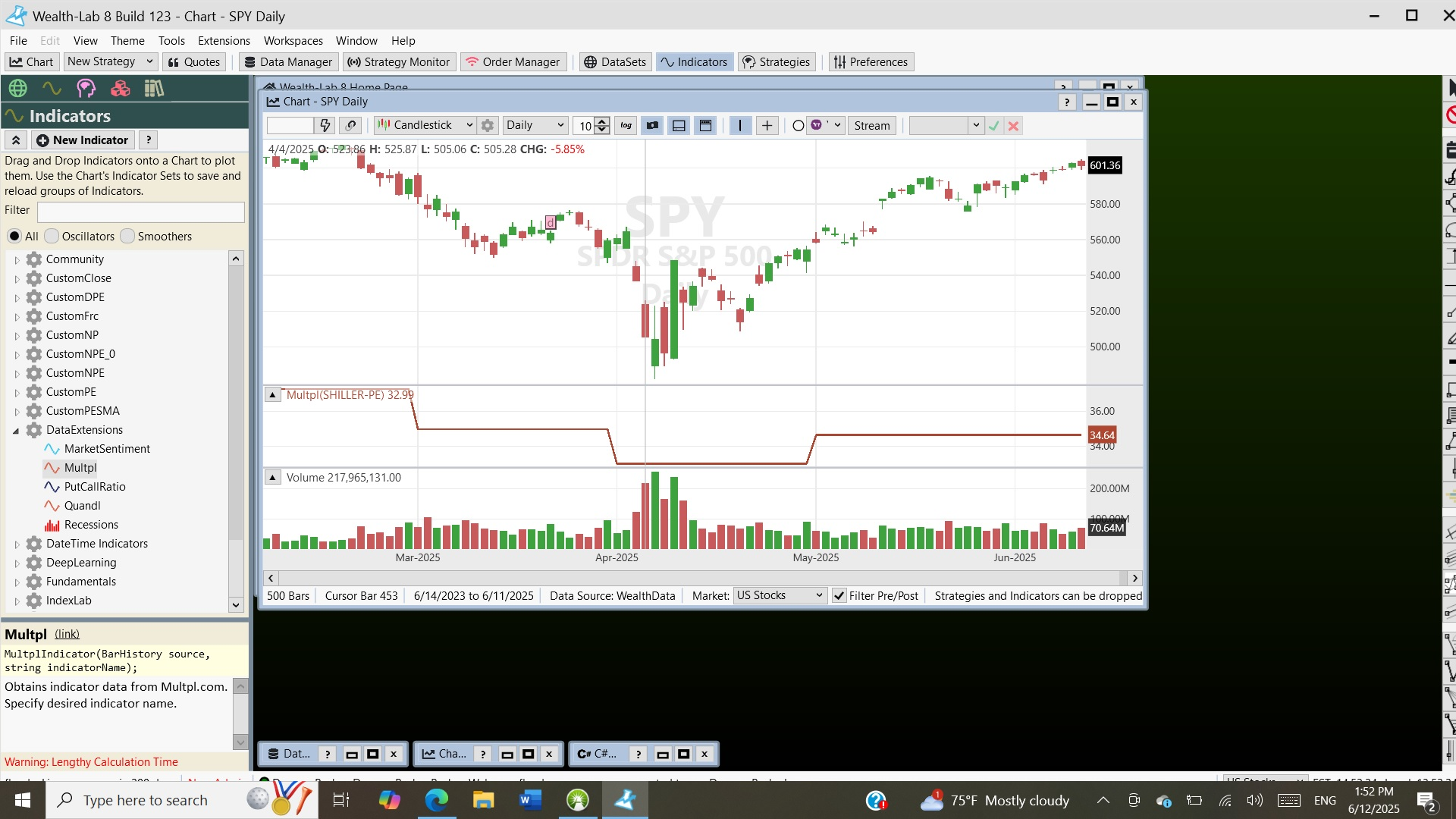Collapse the DataExtensions group
This screenshot has width=1456, height=819.
(17, 430)
